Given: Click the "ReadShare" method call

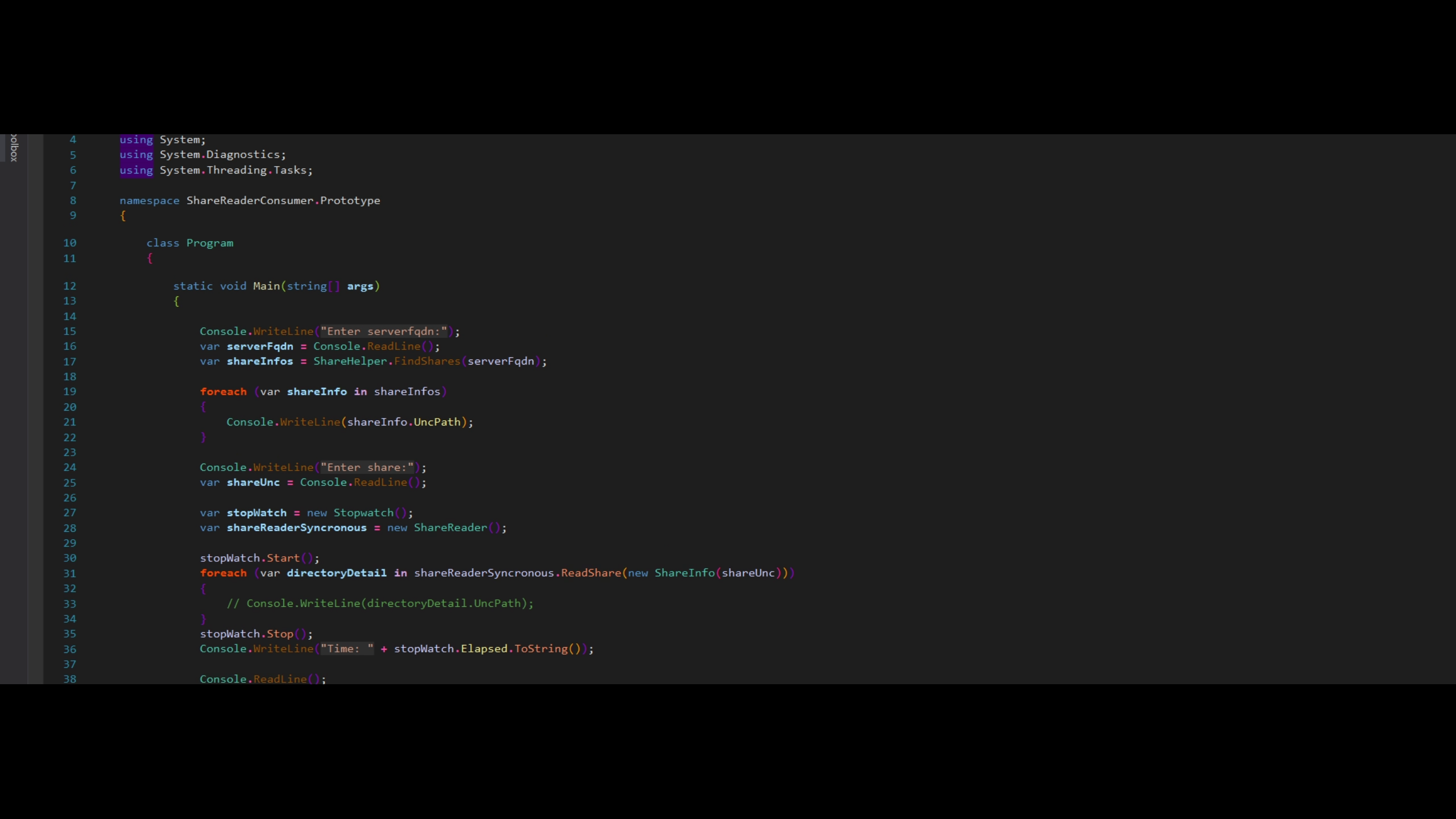Looking at the screenshot, I should pos(591,573).
